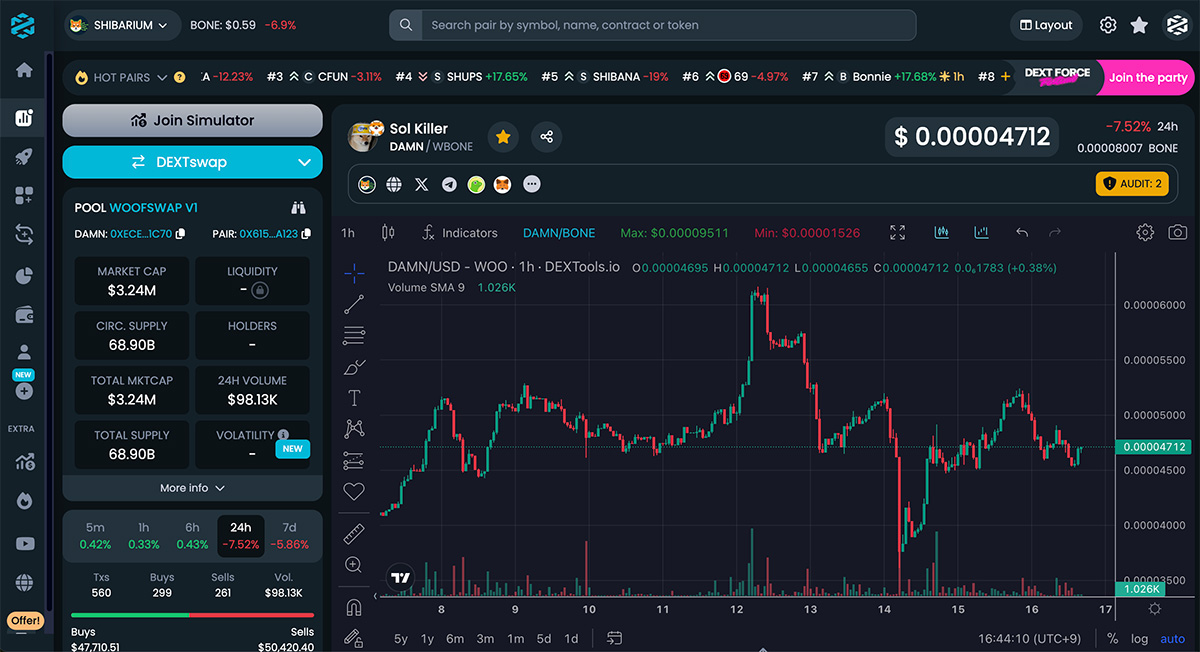The width and height of the screenshot is (1200, 652).
Task: Select the text annotation tool
Action: point(354,398)
